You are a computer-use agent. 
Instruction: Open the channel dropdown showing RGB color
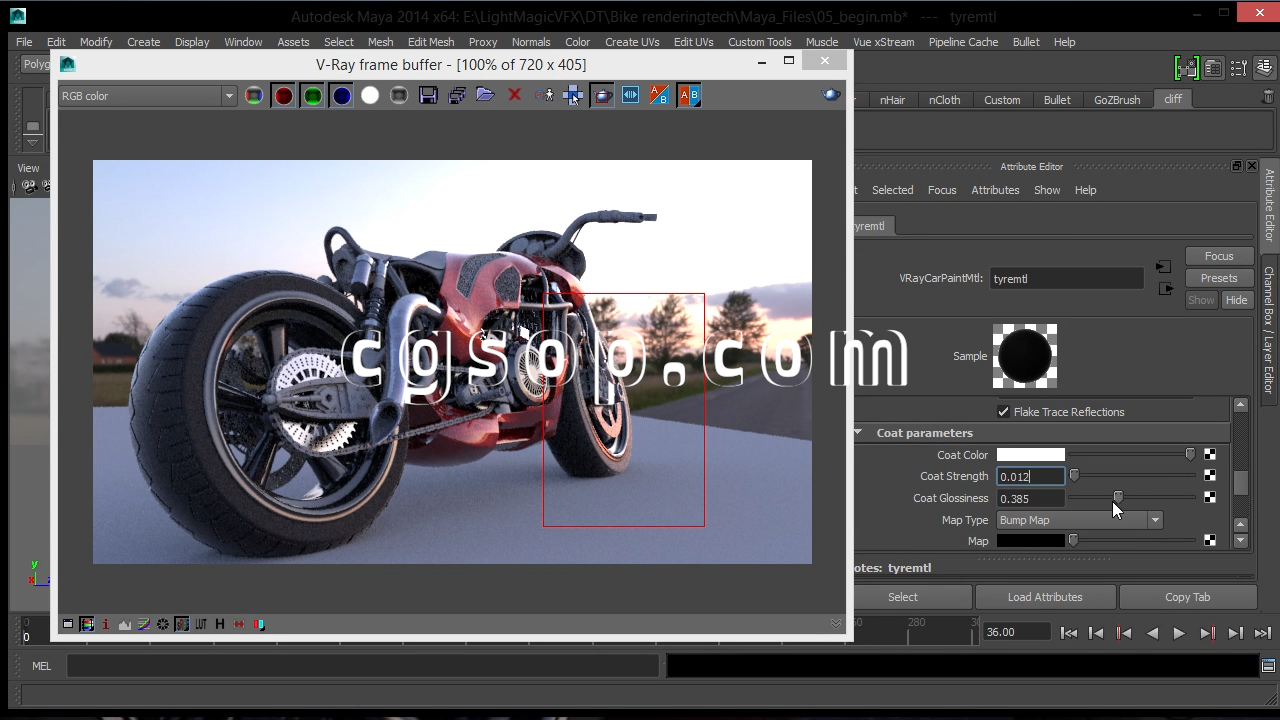147,96
